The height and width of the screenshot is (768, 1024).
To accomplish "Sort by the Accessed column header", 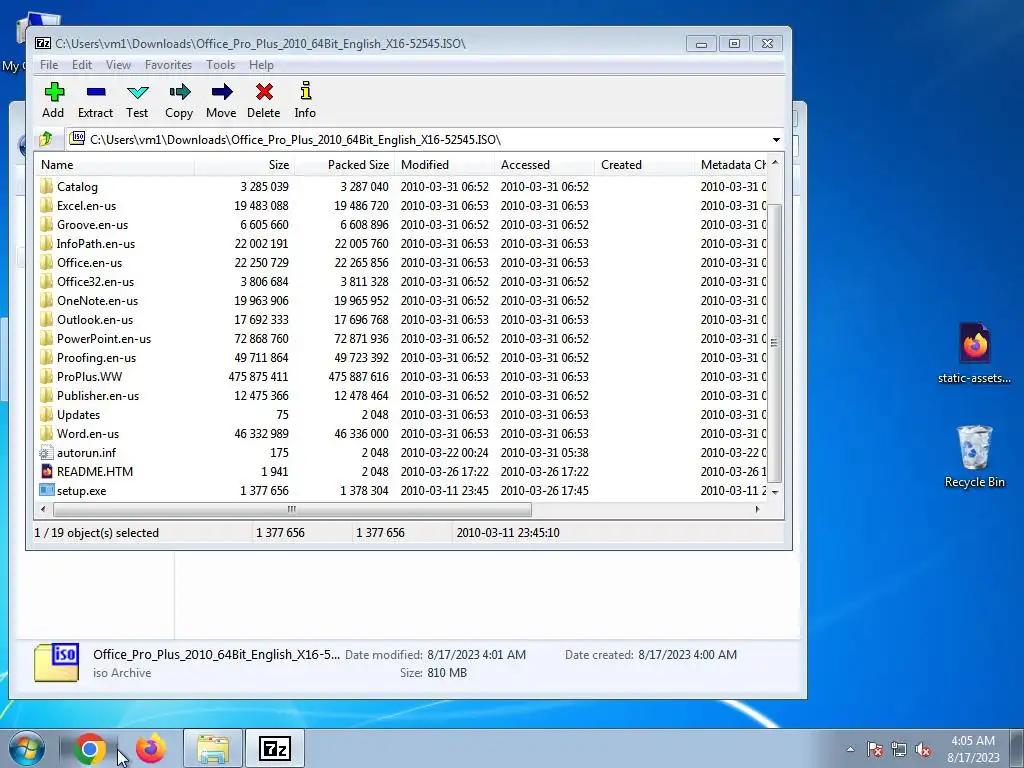I will tap(545, 165).
